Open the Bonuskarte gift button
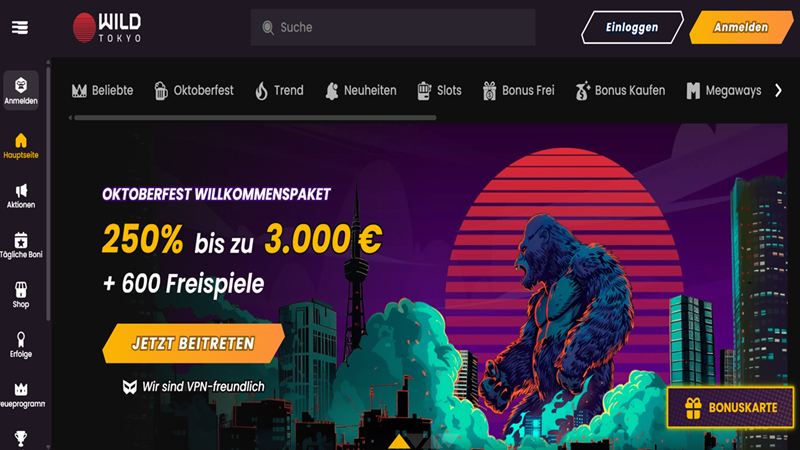800x450 pixels. pyautogui.click(x=731, y=407)
